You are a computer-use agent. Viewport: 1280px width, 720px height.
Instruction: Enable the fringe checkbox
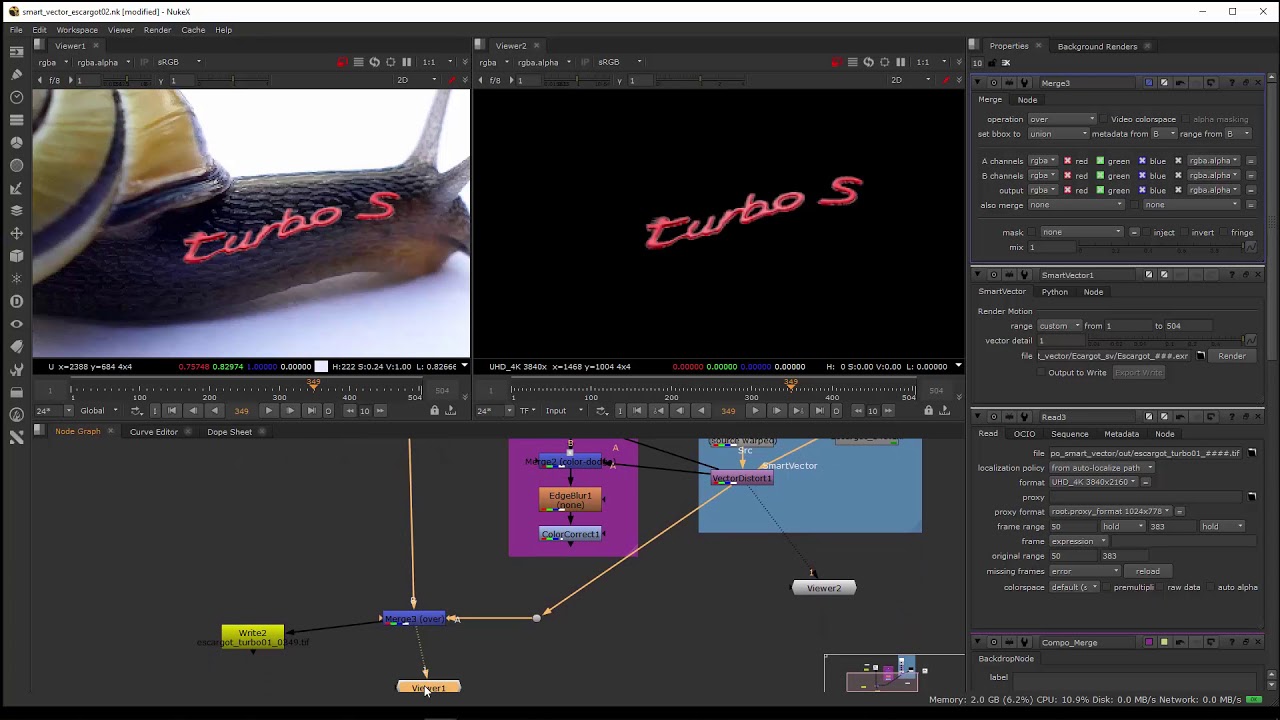tap(1223, 233)
